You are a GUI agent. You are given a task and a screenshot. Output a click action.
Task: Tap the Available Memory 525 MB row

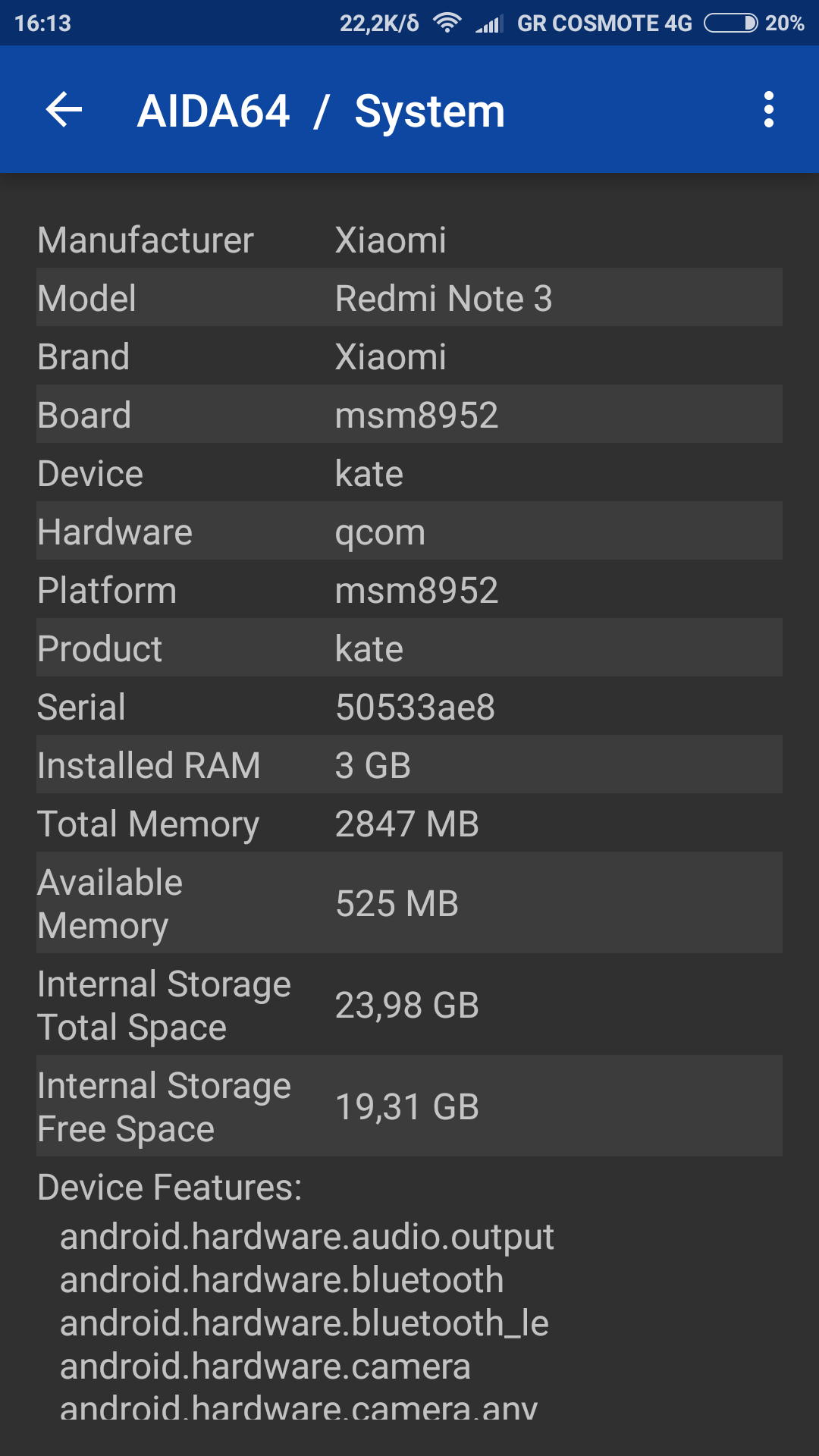tap(409, 903)
